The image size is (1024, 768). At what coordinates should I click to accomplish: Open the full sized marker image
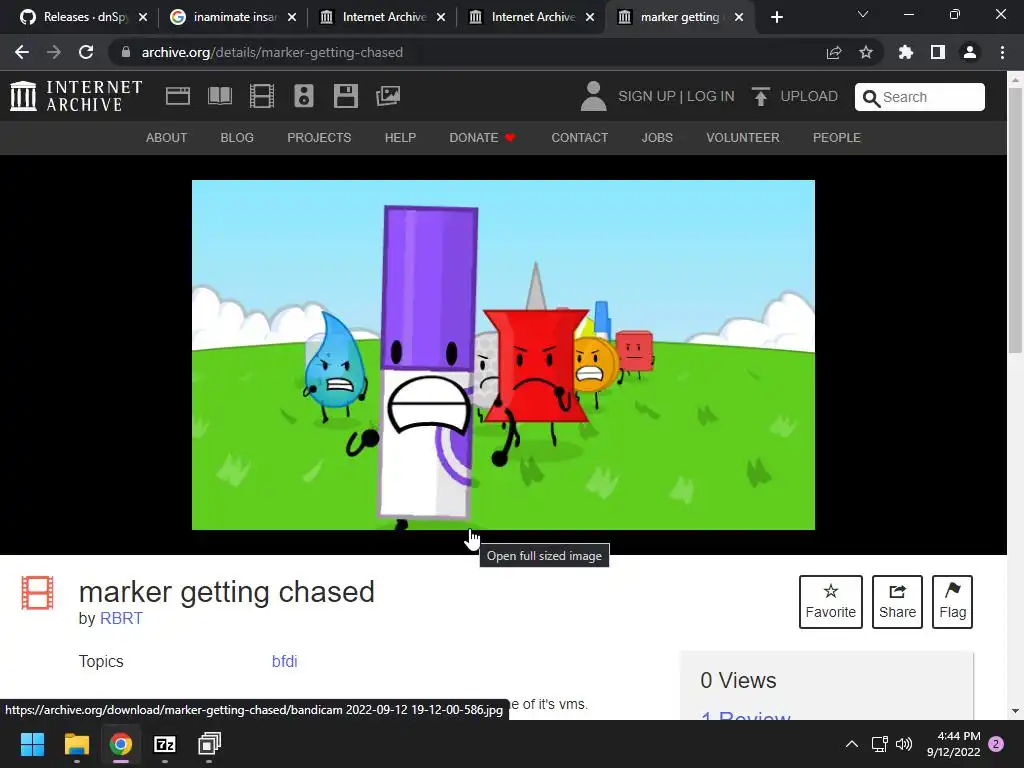pyautogui.click(x=504, y=355)
